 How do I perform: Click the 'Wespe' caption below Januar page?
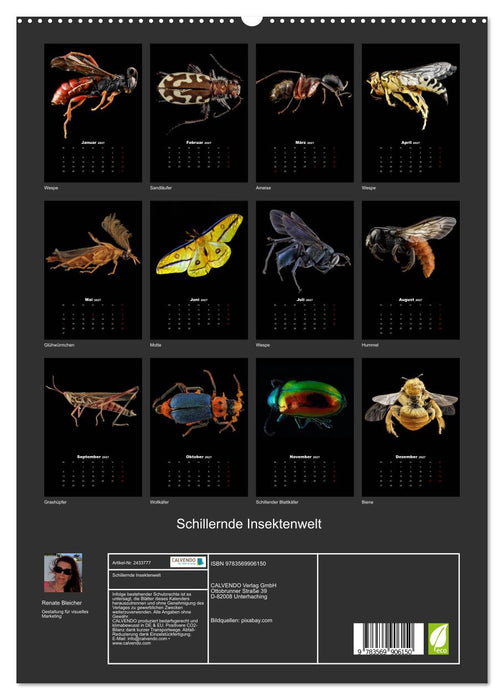coord(51,188)
